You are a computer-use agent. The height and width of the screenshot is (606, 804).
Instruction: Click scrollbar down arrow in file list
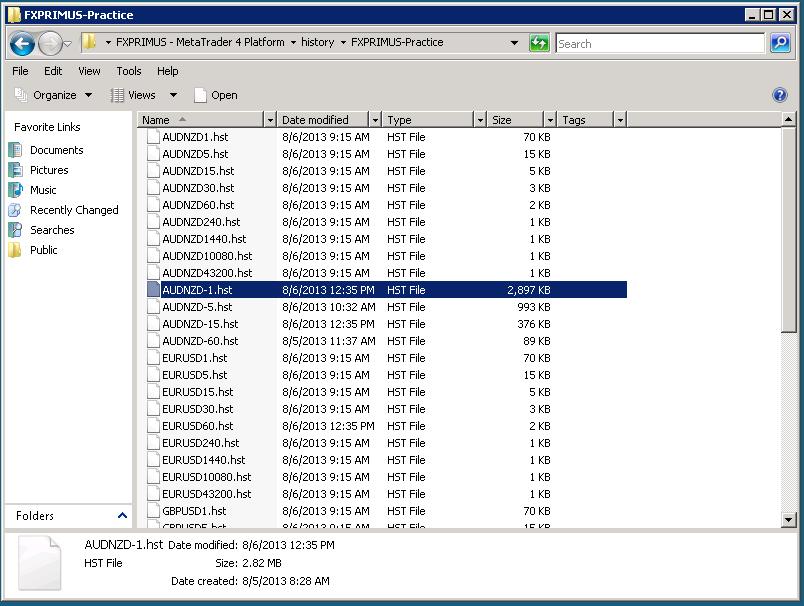788,520
